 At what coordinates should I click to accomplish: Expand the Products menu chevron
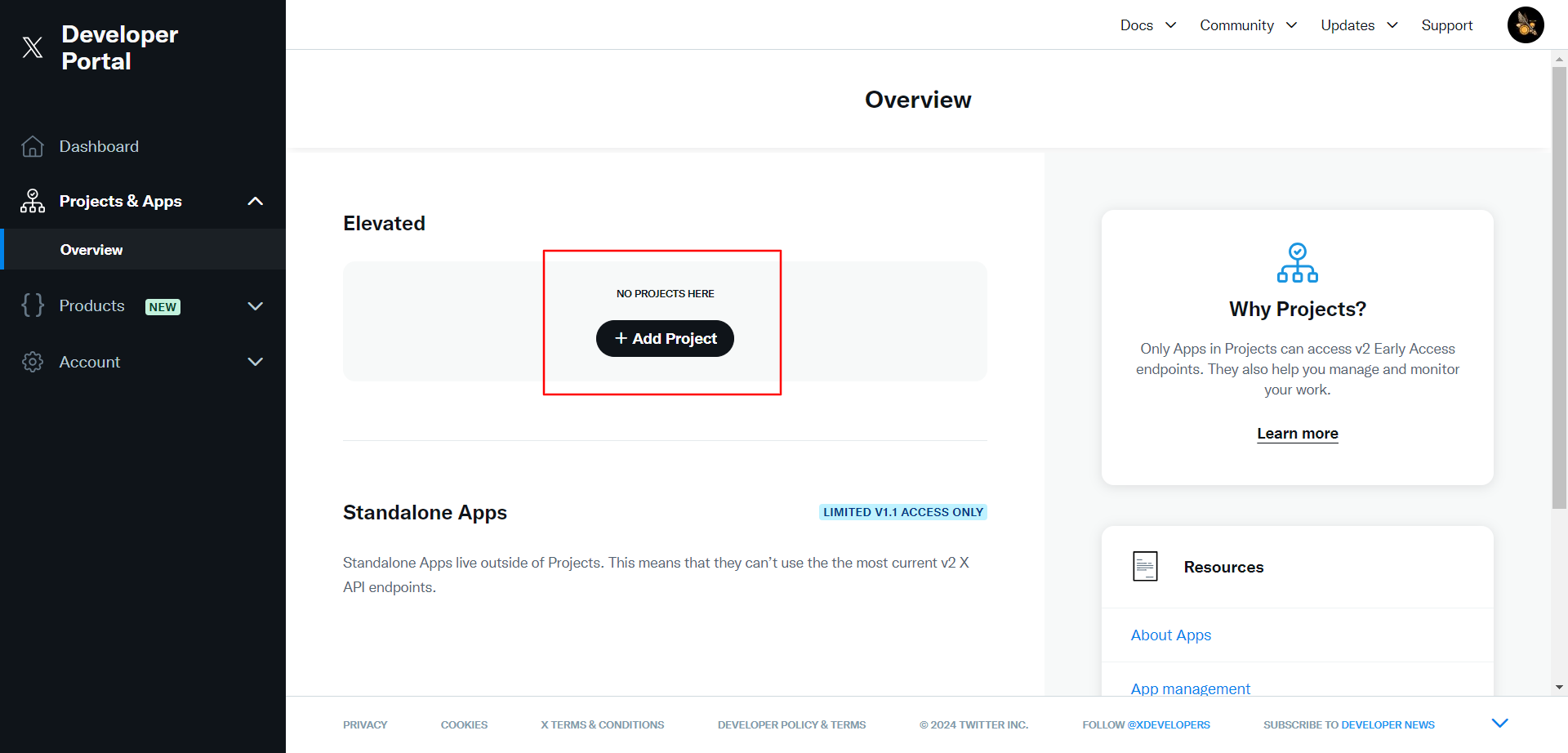click(255, 306)
